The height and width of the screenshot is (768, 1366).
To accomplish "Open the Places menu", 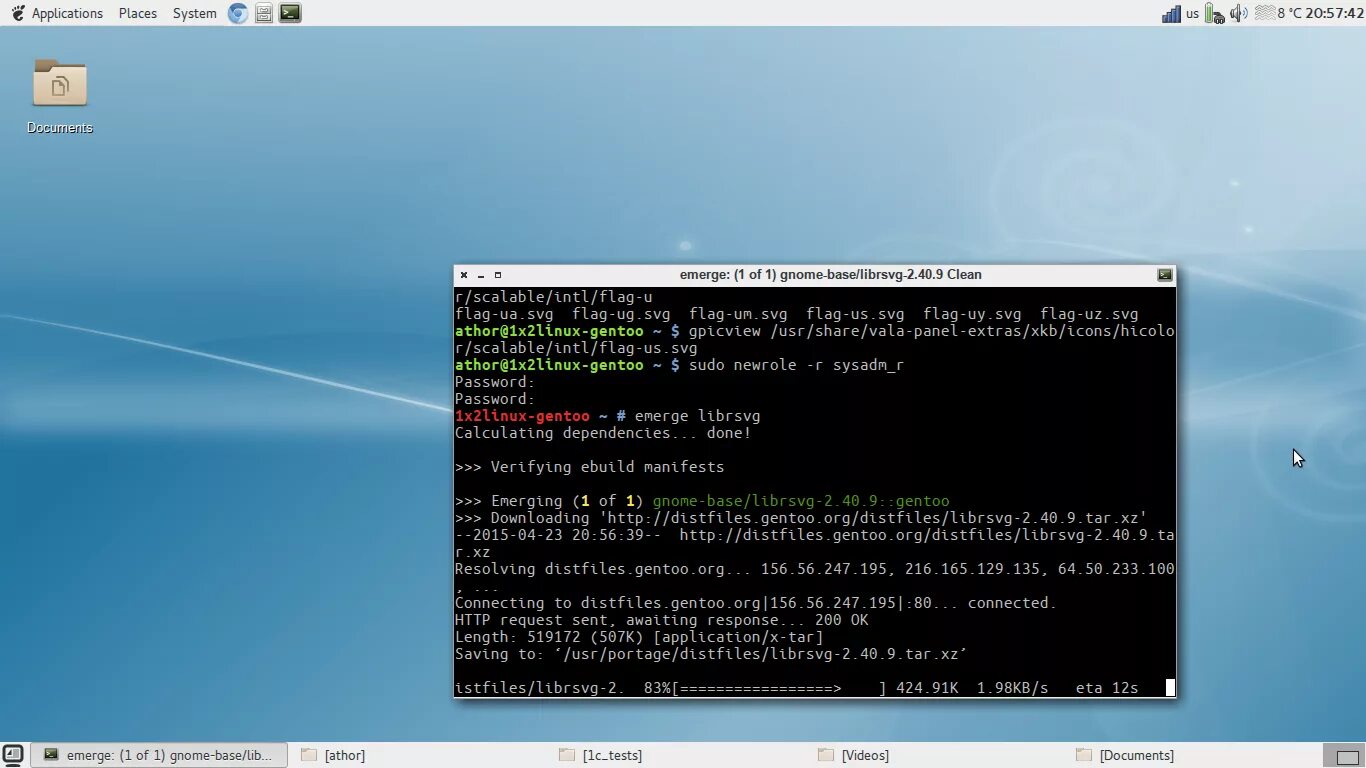I will click(138, 13).
